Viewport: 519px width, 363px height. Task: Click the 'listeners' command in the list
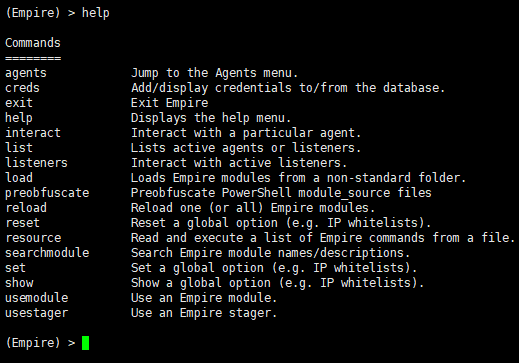point(36,163)
